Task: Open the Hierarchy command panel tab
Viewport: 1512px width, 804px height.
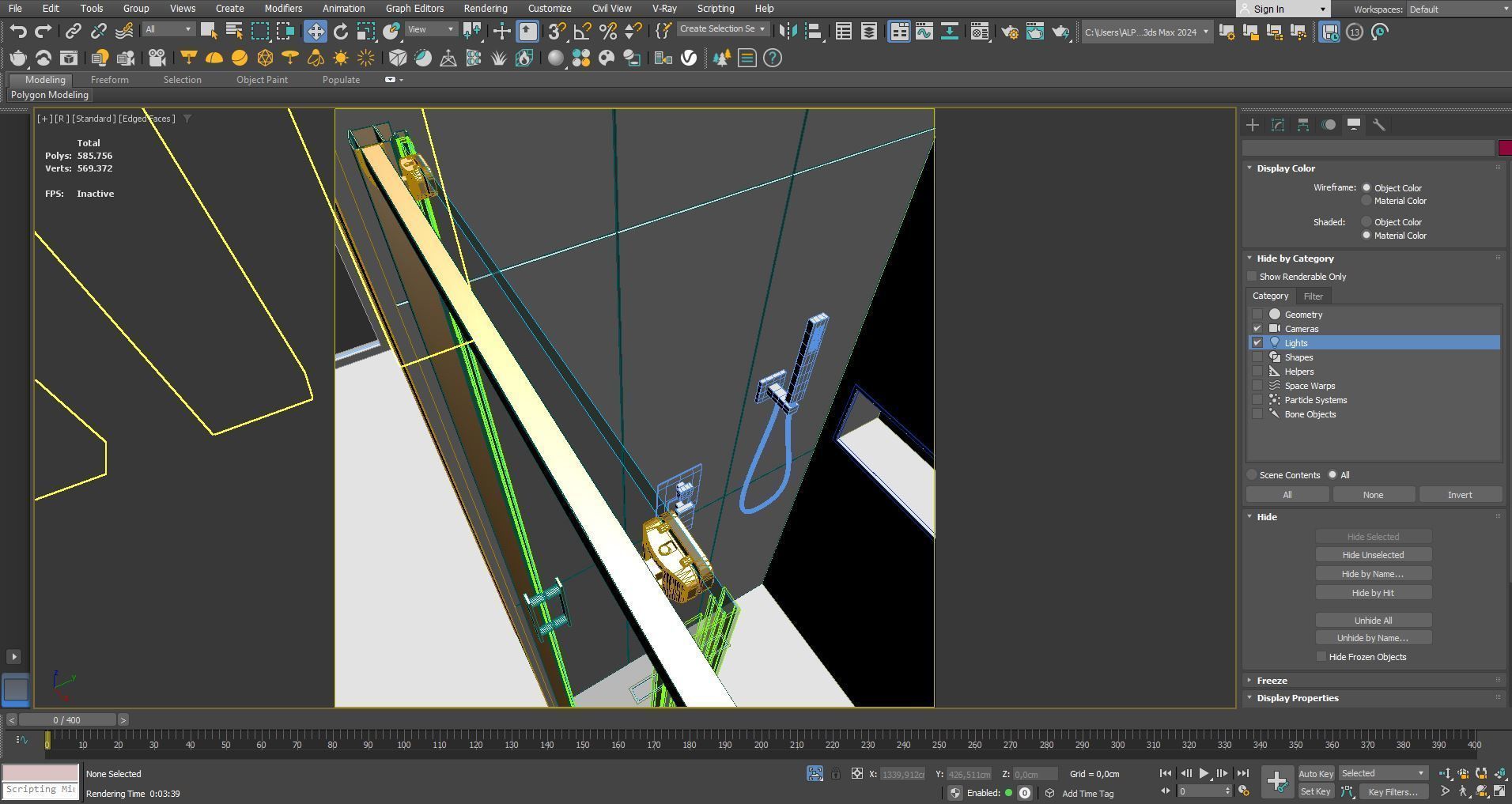Action: click(1303, 125)
